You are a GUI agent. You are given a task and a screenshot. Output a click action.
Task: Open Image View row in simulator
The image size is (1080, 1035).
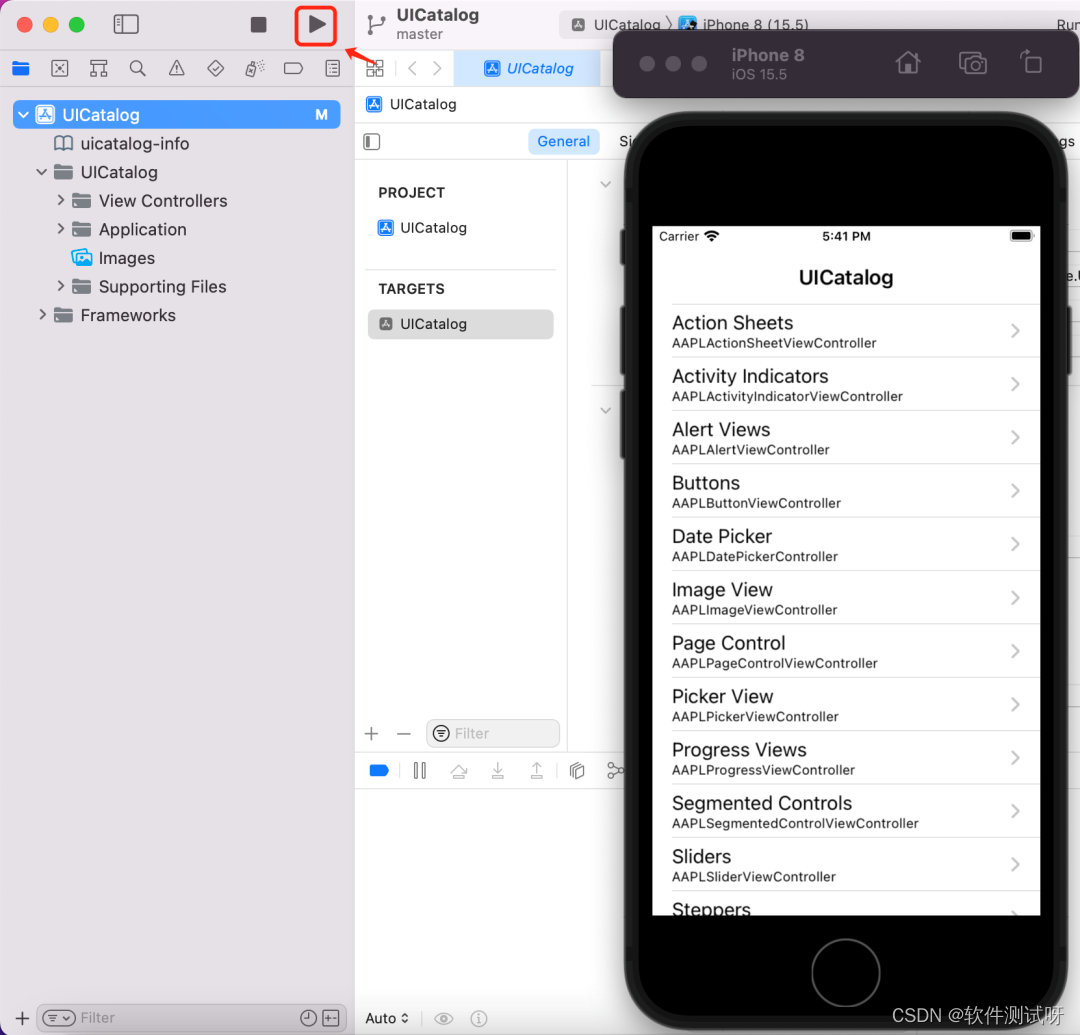[846, 598]
